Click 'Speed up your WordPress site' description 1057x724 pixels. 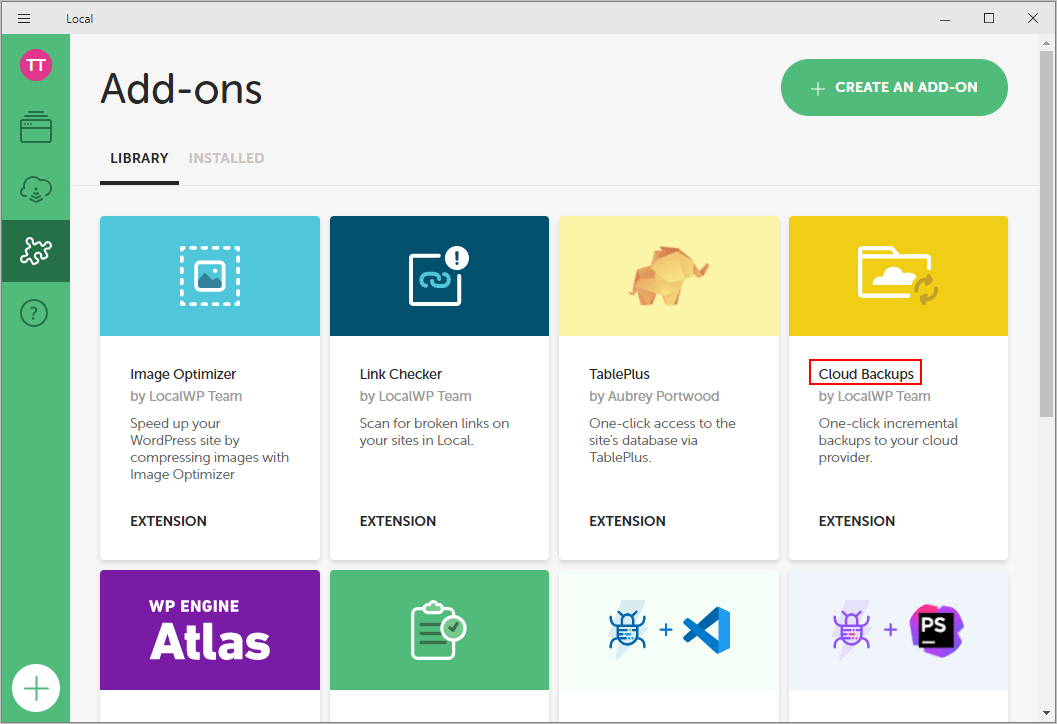point(209,449)
